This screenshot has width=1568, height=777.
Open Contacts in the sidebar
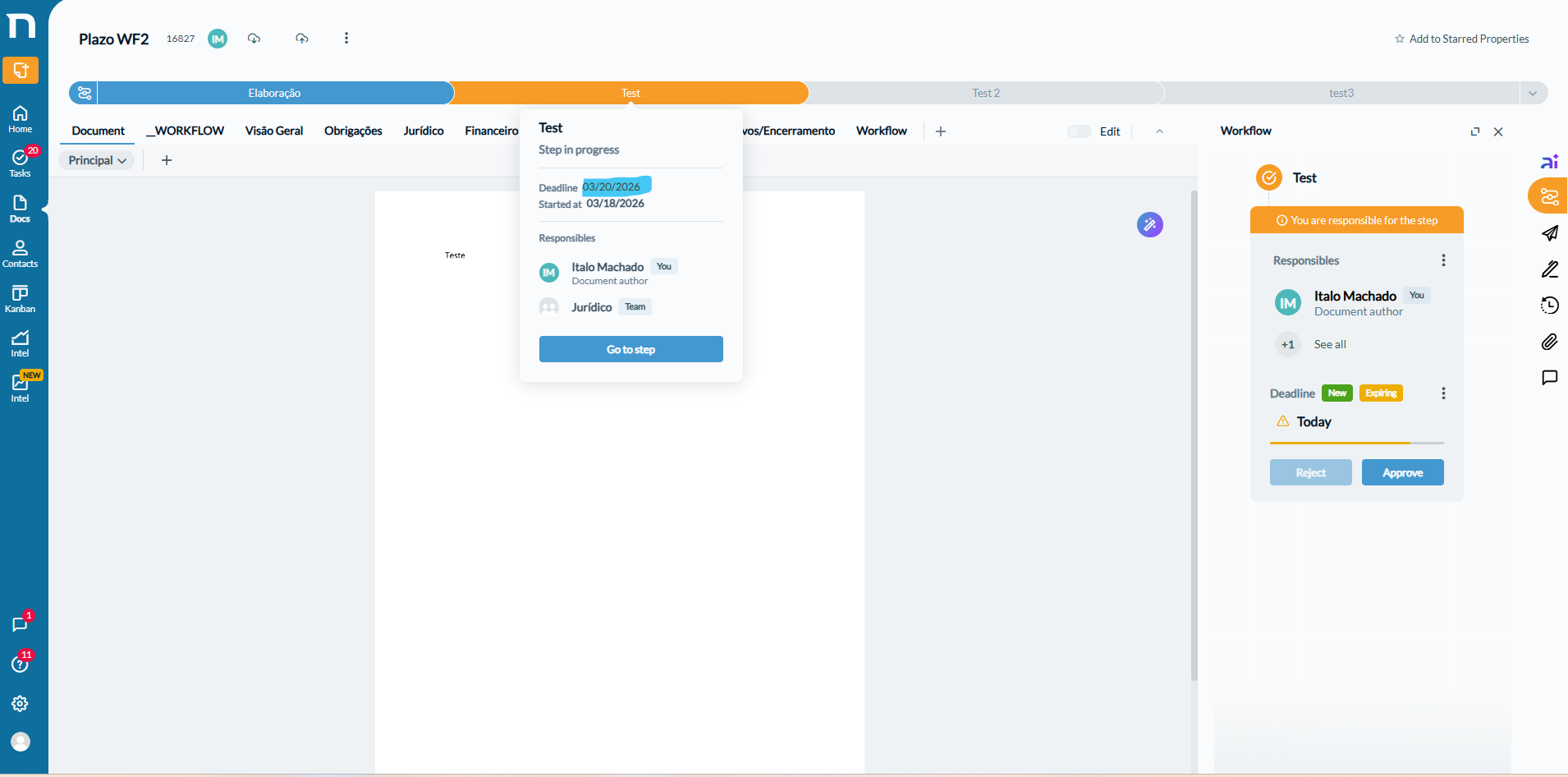coord(21,254)
